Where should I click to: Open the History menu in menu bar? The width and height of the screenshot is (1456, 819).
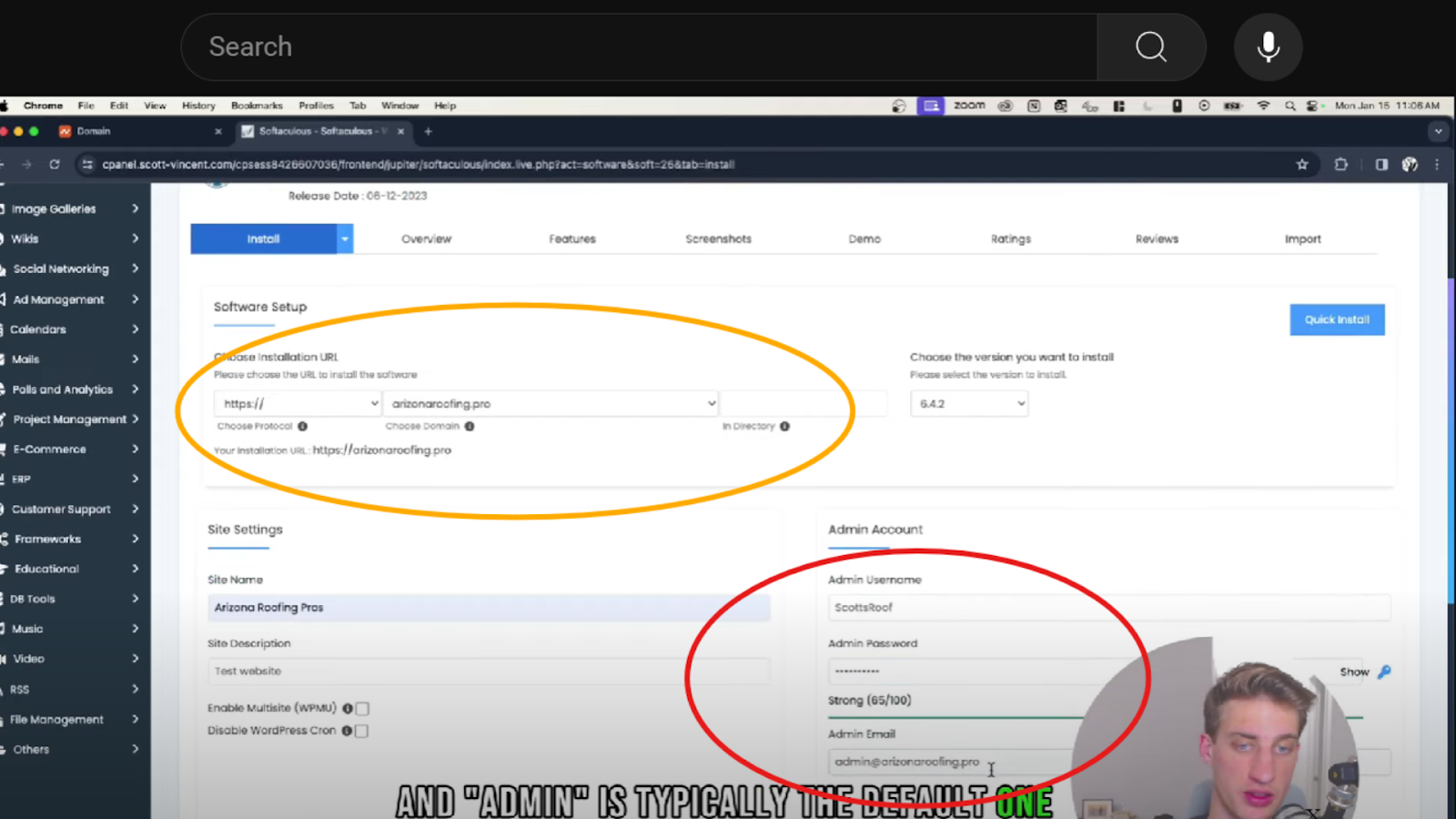click(x=198, y=106)
